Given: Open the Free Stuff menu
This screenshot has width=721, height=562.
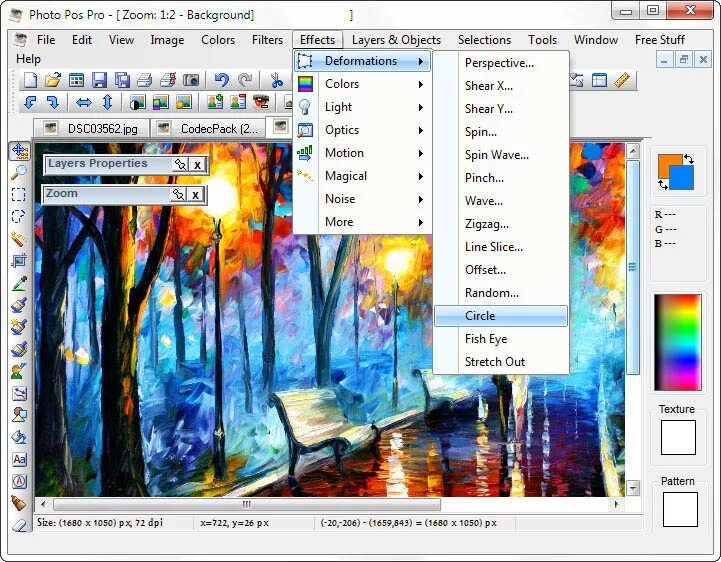Looking at the screenshot, I should click(659, 40).
